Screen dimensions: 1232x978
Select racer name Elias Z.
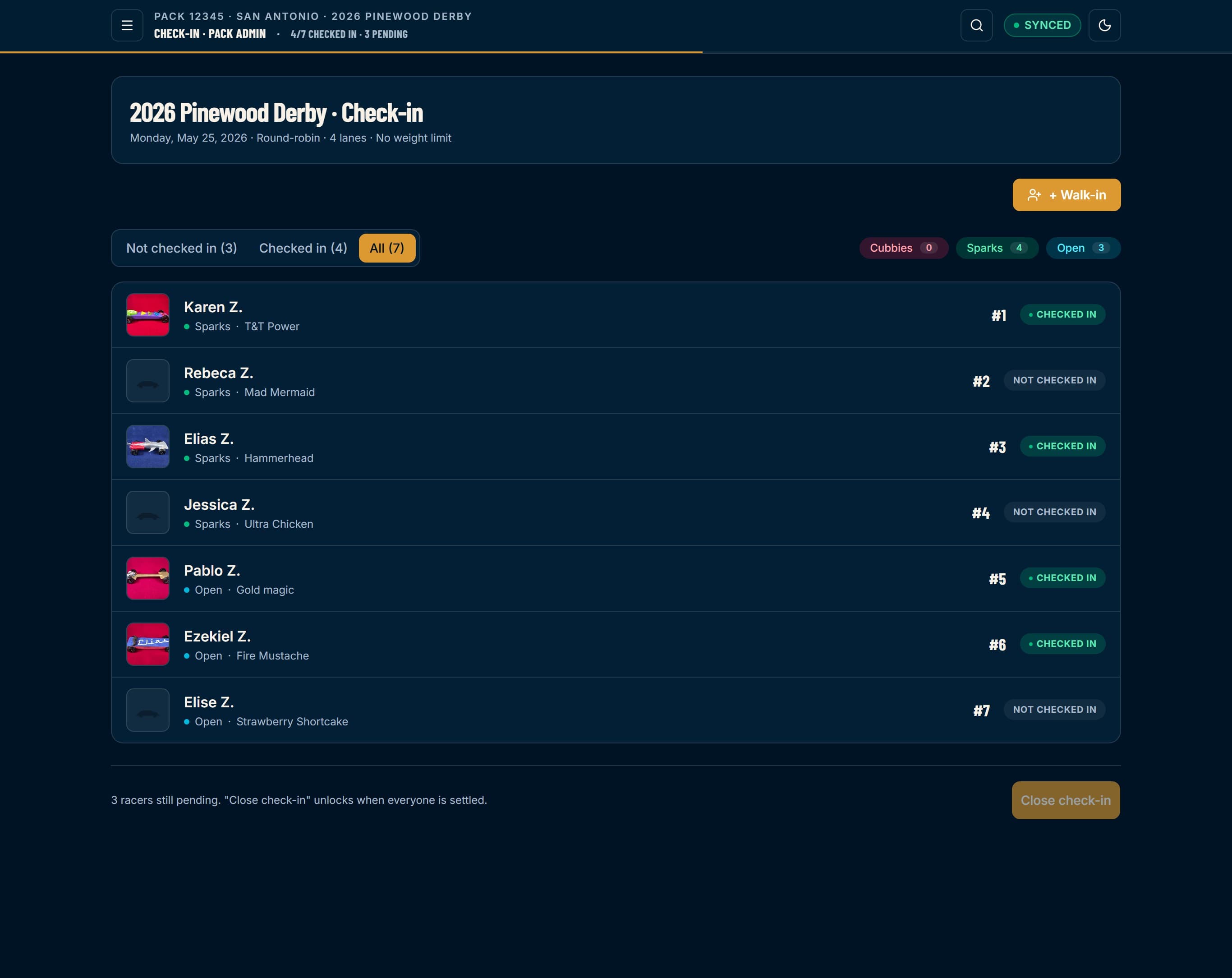209,438
